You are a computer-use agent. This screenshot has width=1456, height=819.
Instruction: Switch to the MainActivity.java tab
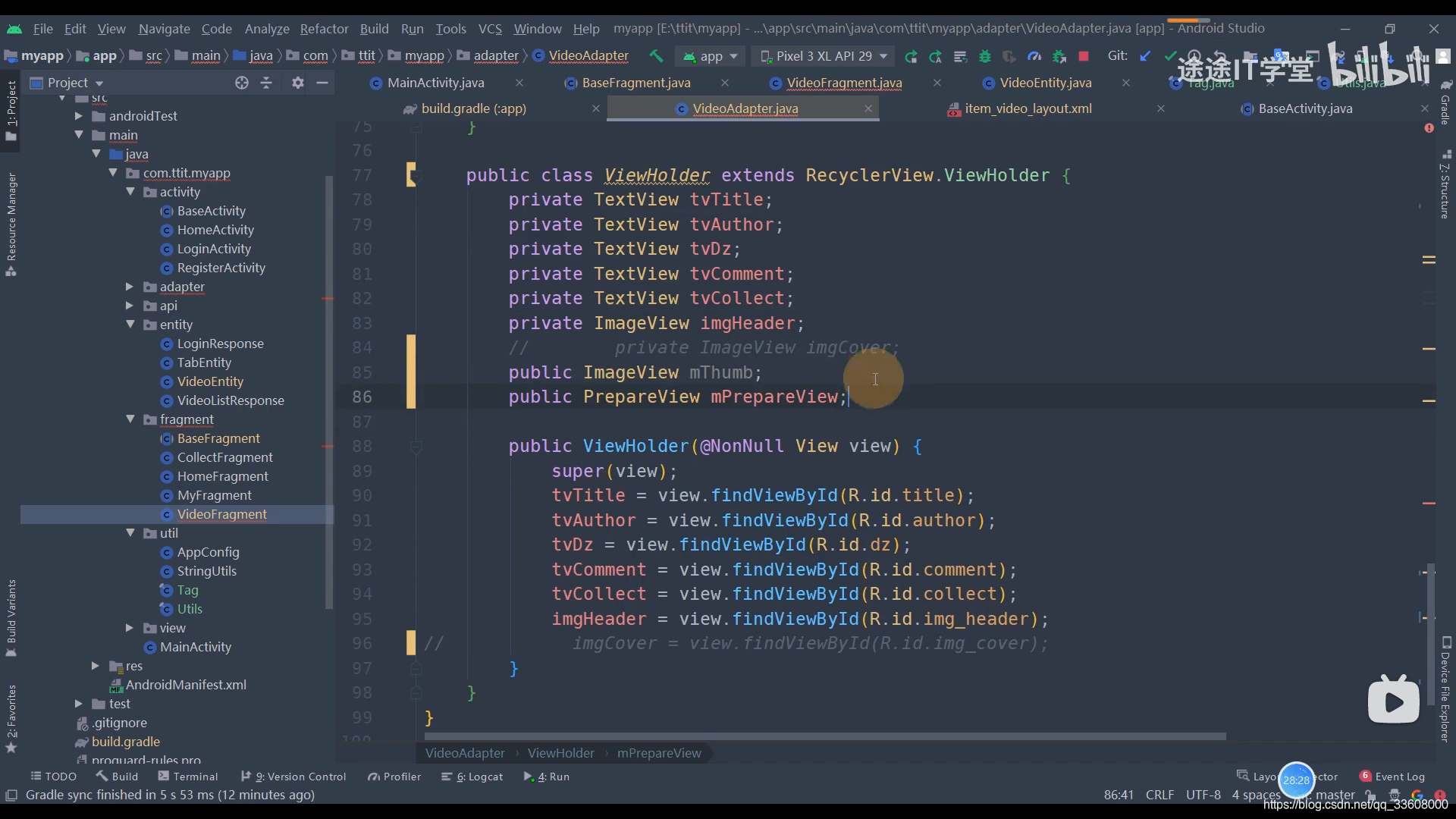(435, 83)
